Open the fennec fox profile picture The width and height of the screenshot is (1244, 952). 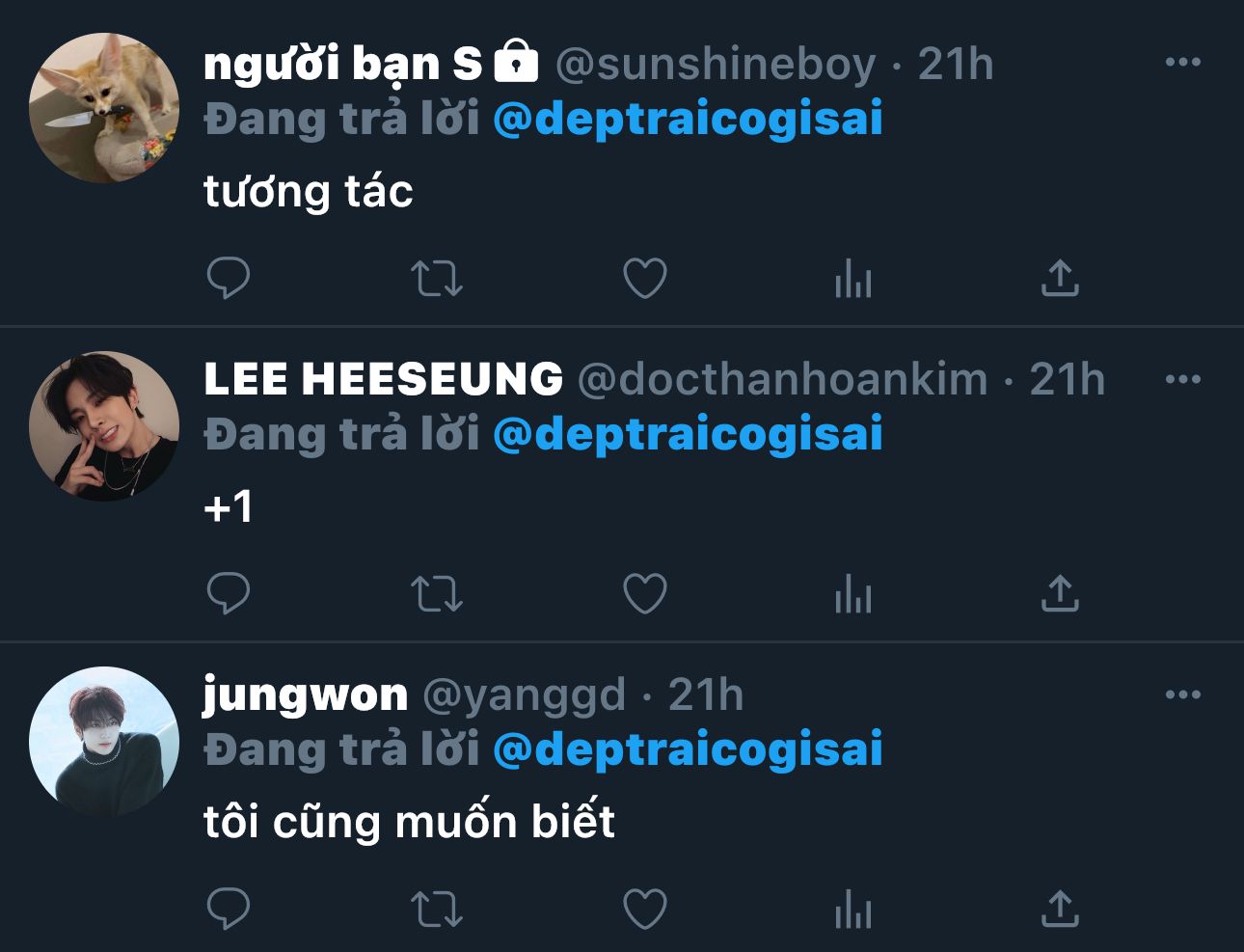click(x=104, y=108)
